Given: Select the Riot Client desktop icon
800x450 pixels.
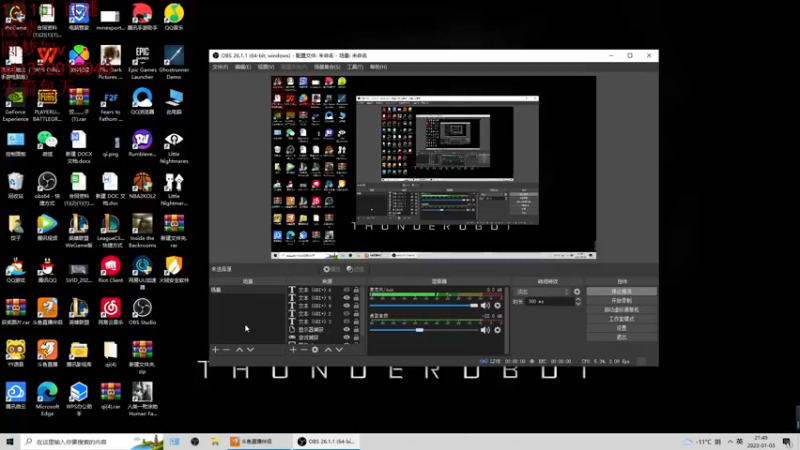Looking at the screenshot, I should click(x=111, y=269).
